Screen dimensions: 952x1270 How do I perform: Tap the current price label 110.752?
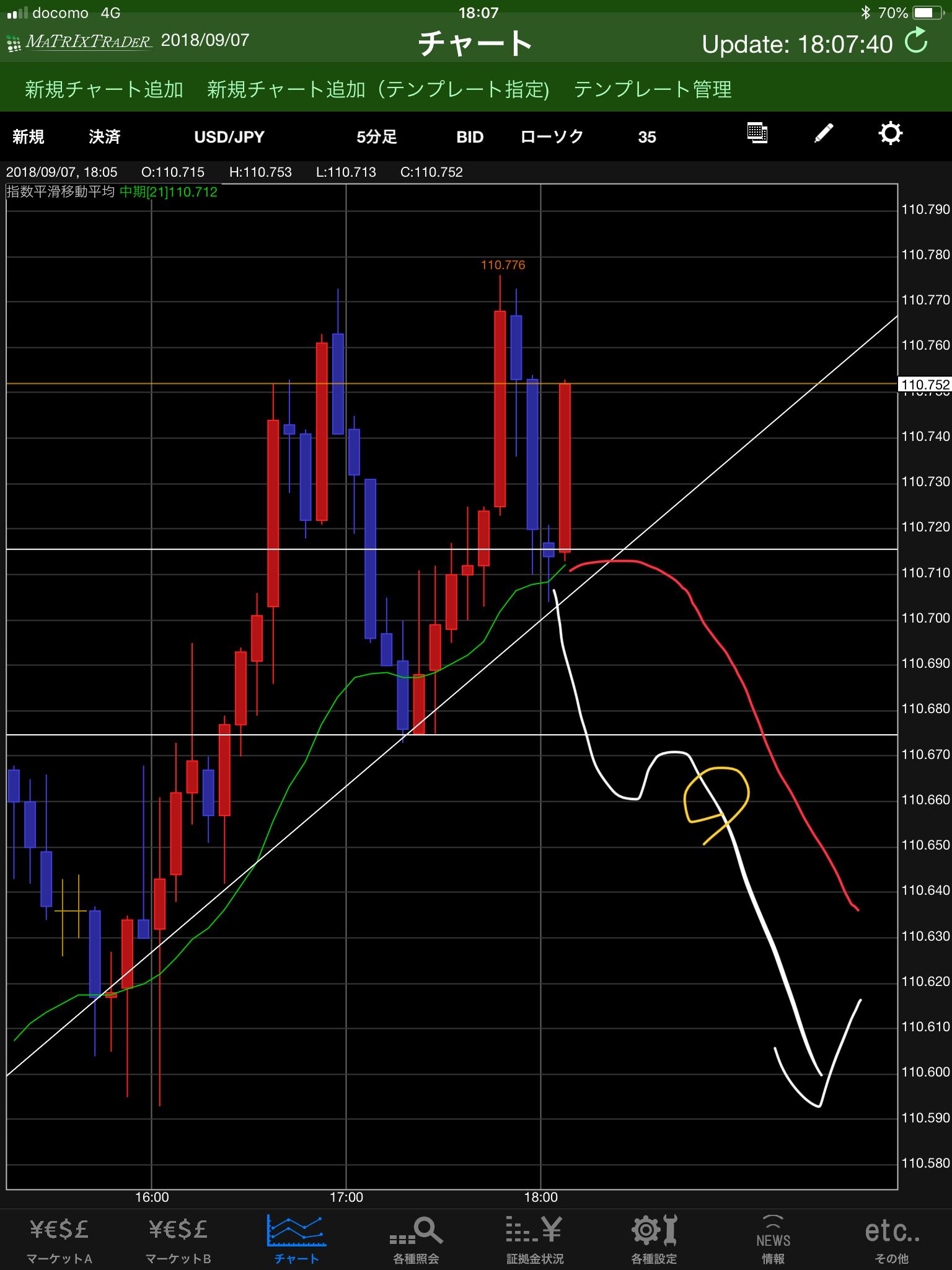point(925,384)
